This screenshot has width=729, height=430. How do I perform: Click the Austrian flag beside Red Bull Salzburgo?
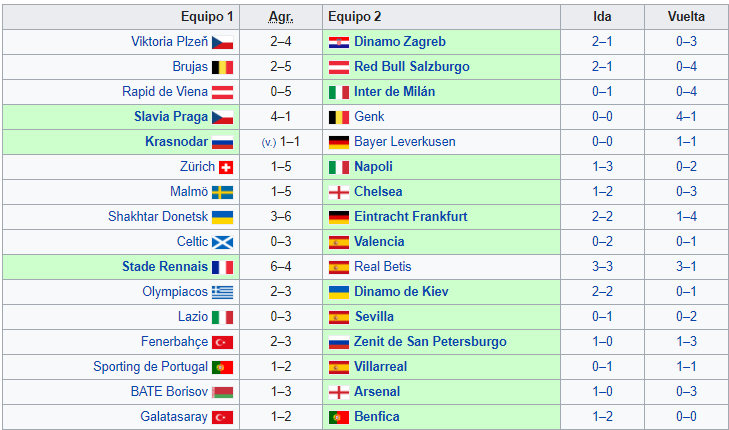pos(339,67)
